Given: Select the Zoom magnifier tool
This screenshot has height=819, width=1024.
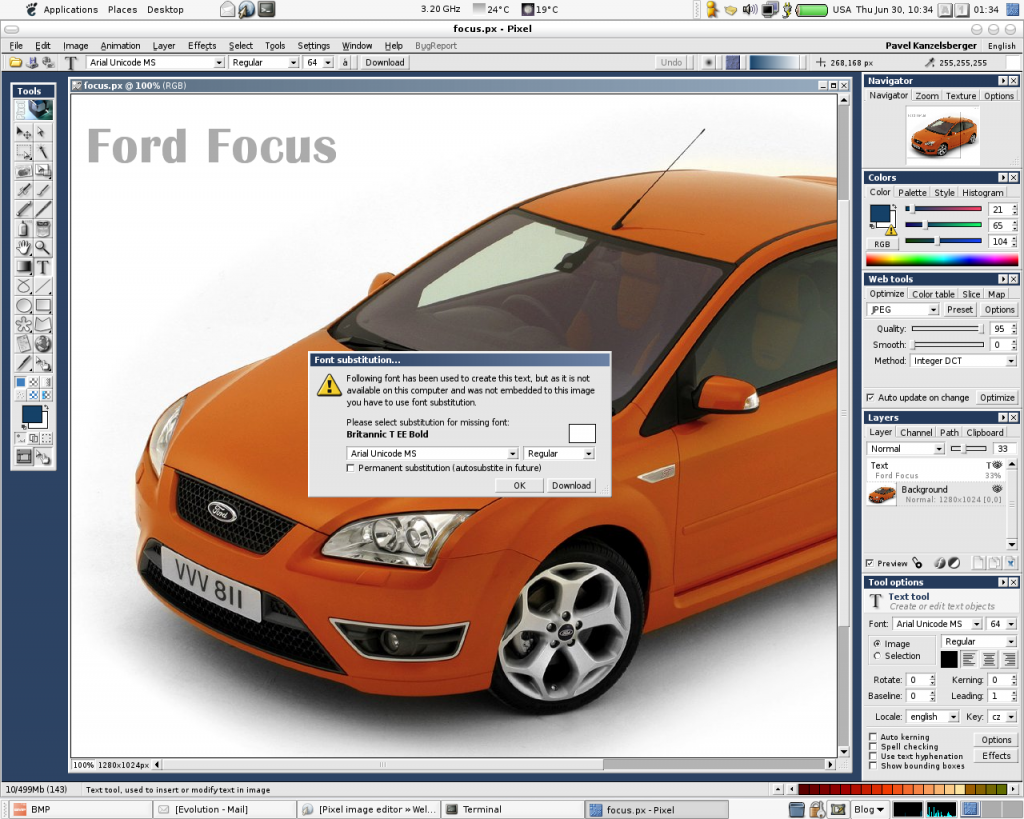Looking at the screenshot, I should coord(43,248).
